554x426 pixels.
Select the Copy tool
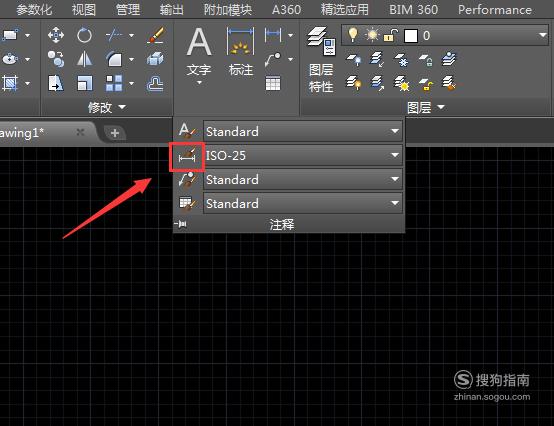point(56,59)
